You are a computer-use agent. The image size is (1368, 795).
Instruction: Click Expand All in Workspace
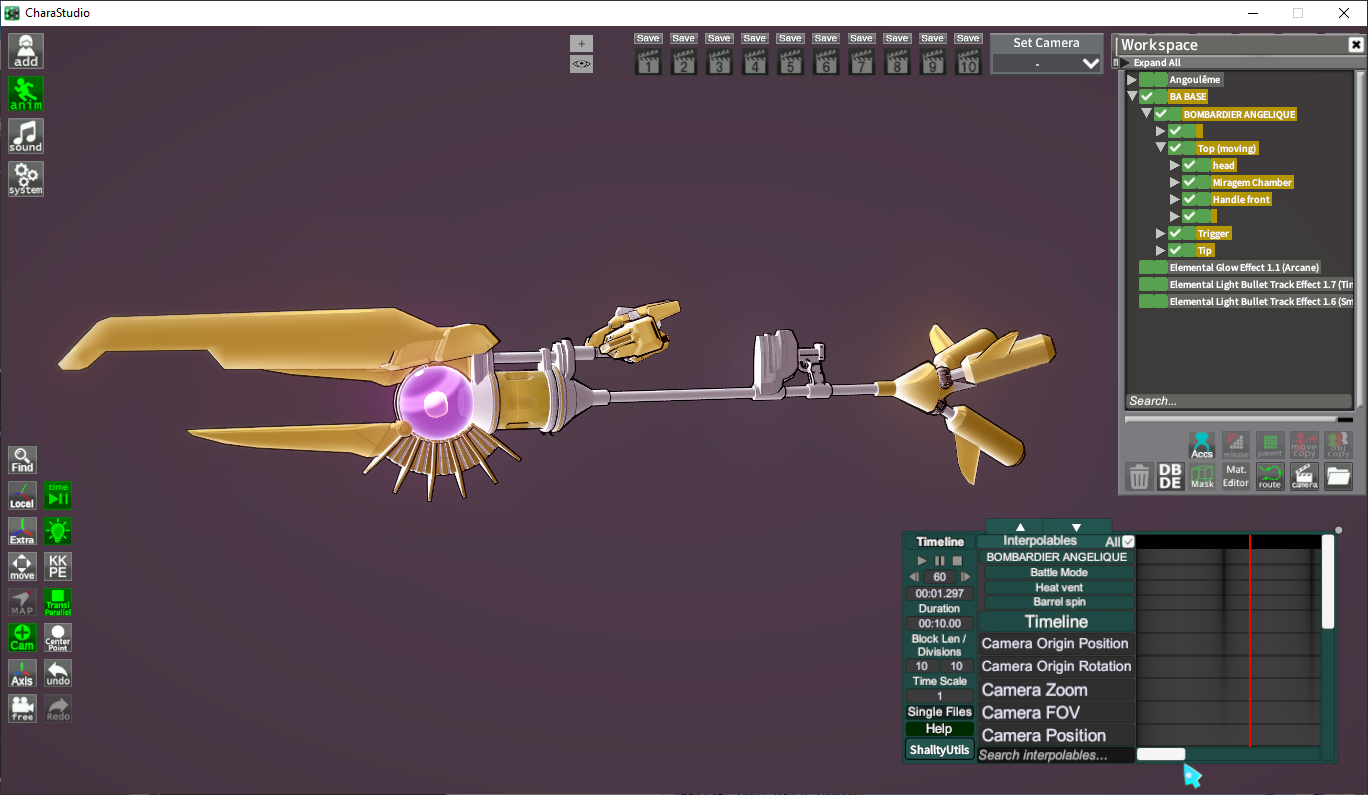1157,63
